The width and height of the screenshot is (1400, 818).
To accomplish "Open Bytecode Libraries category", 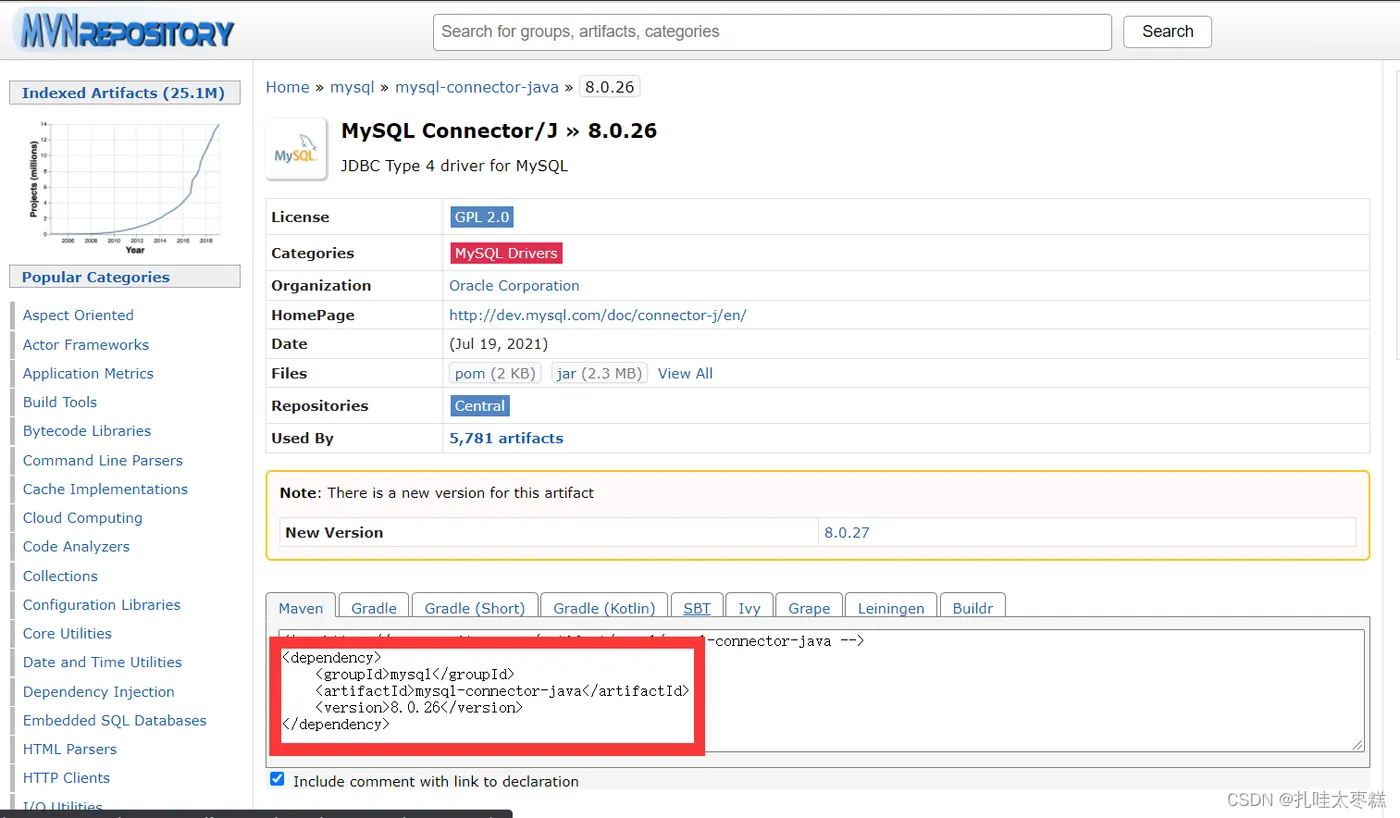I will (x=87, y=431).
